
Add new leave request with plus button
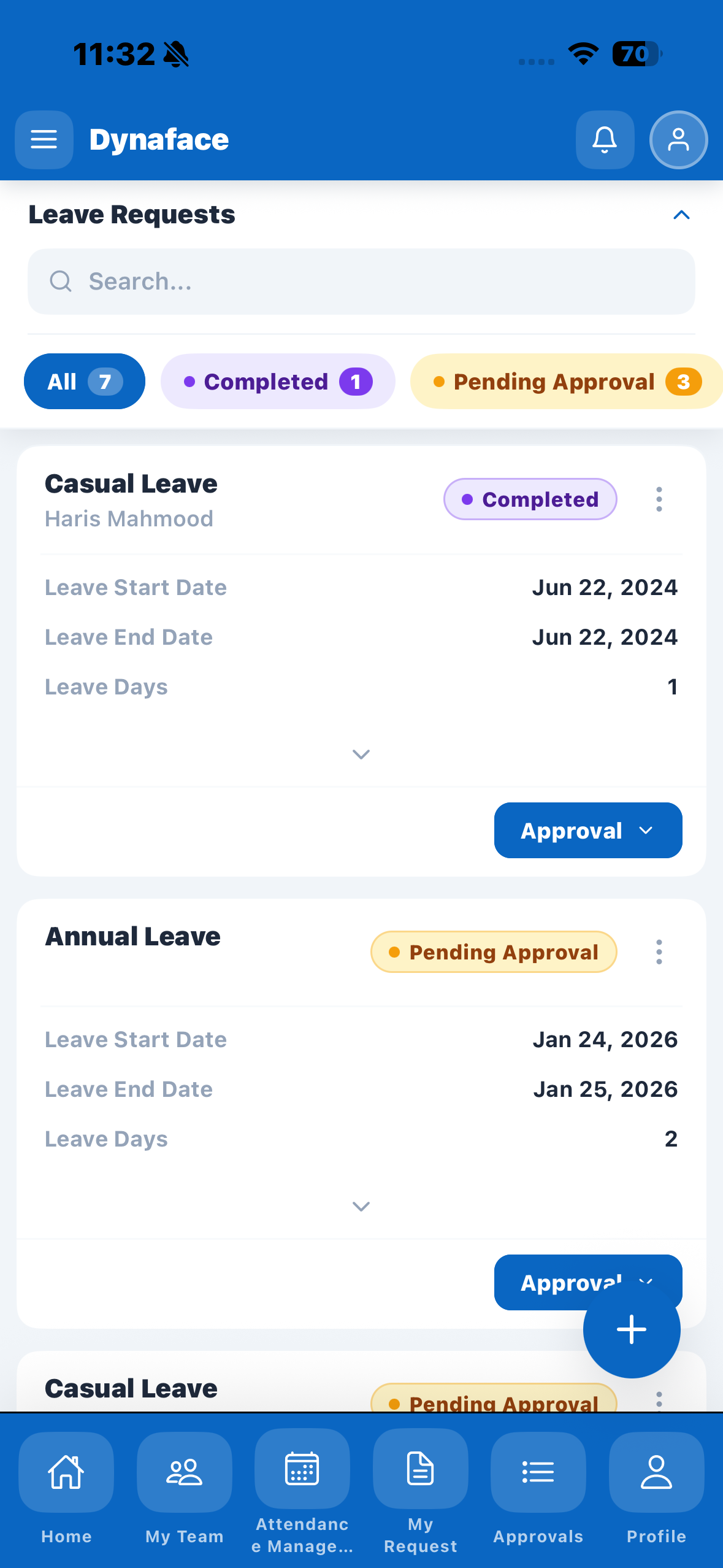(x=632, y=1330)
